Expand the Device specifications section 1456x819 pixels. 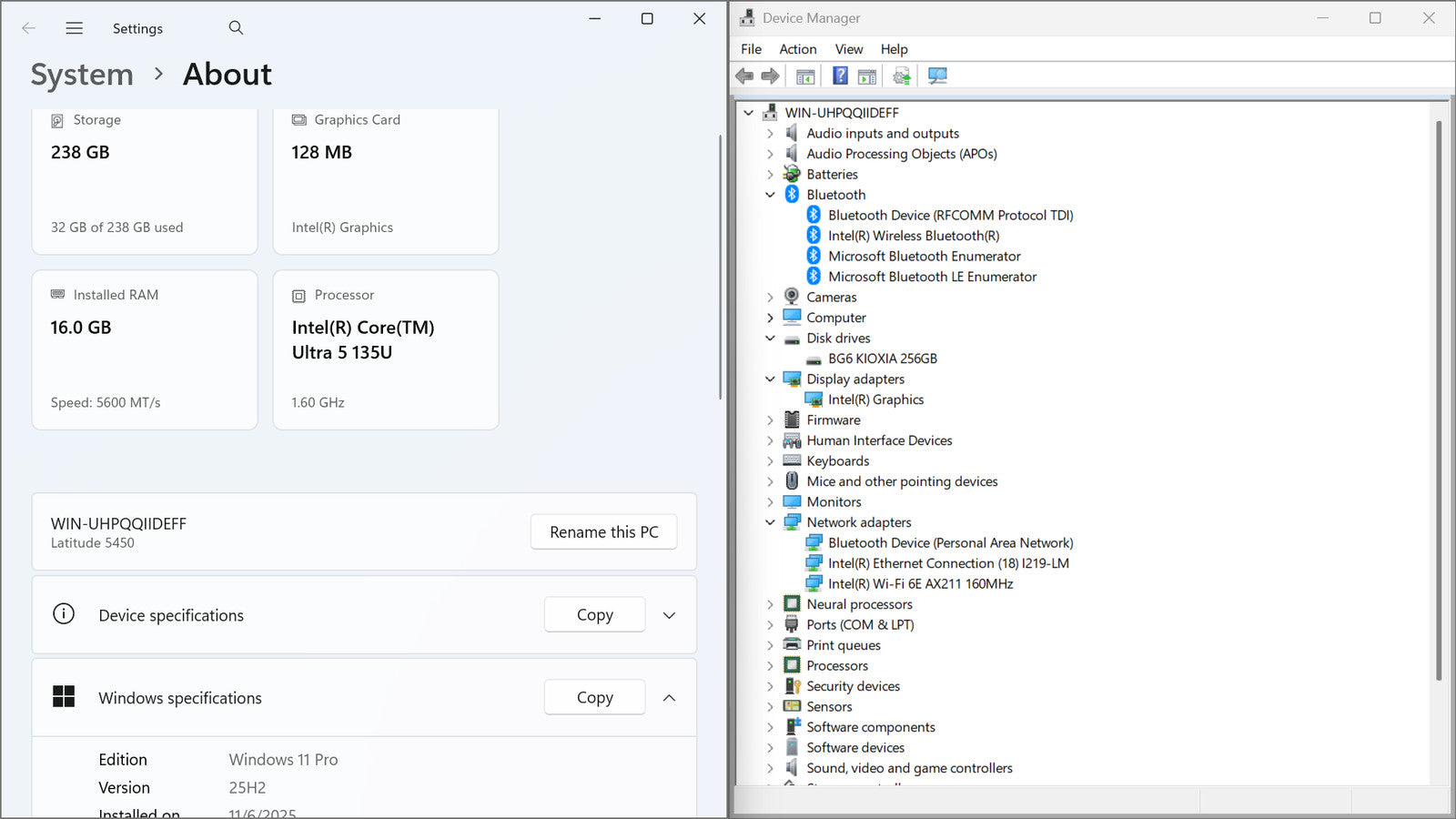(x=669, y=615)
